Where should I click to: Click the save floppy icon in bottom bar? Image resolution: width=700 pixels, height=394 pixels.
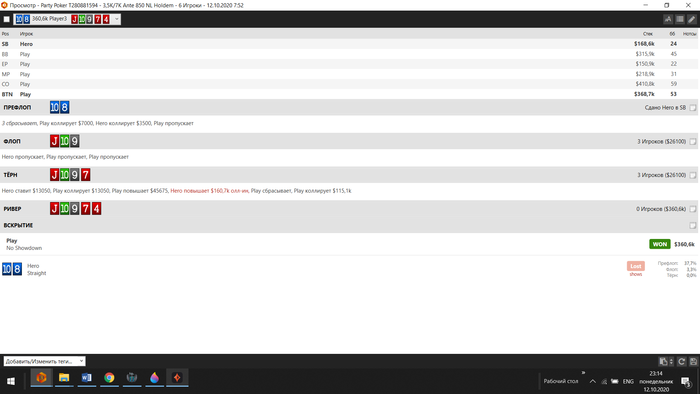point(693,361)
